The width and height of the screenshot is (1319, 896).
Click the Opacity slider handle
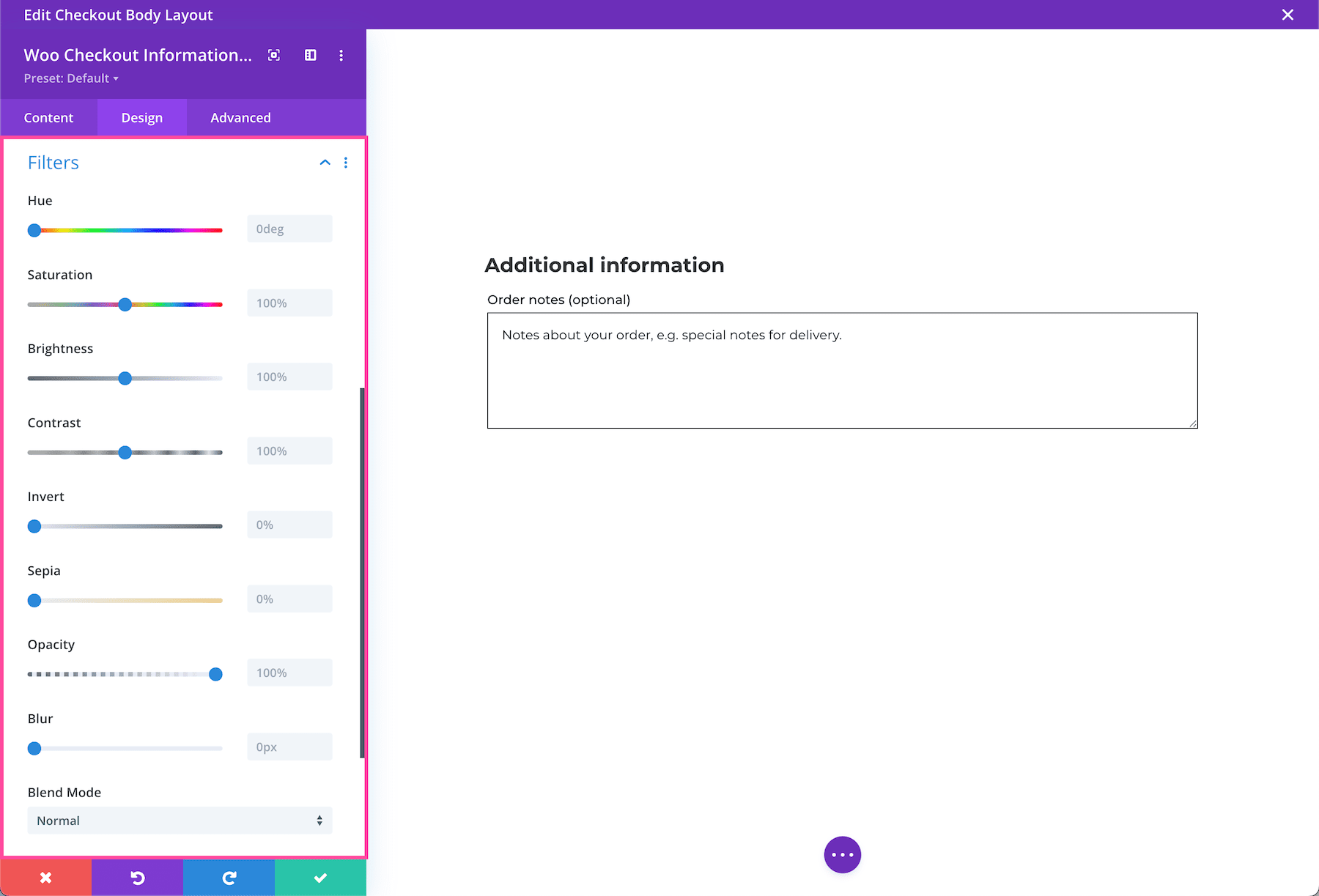(215, 674)
